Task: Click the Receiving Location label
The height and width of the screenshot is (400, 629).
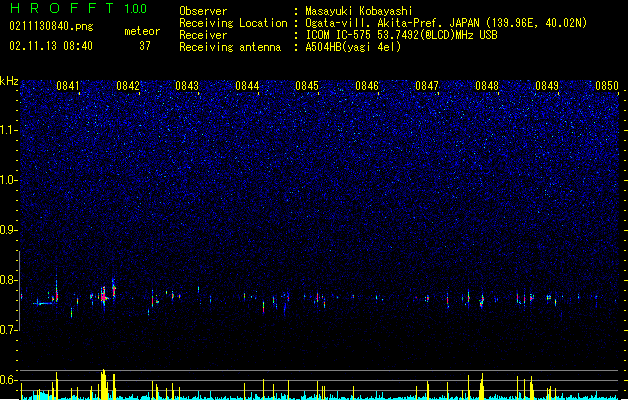Action: (x=233, y=23)
